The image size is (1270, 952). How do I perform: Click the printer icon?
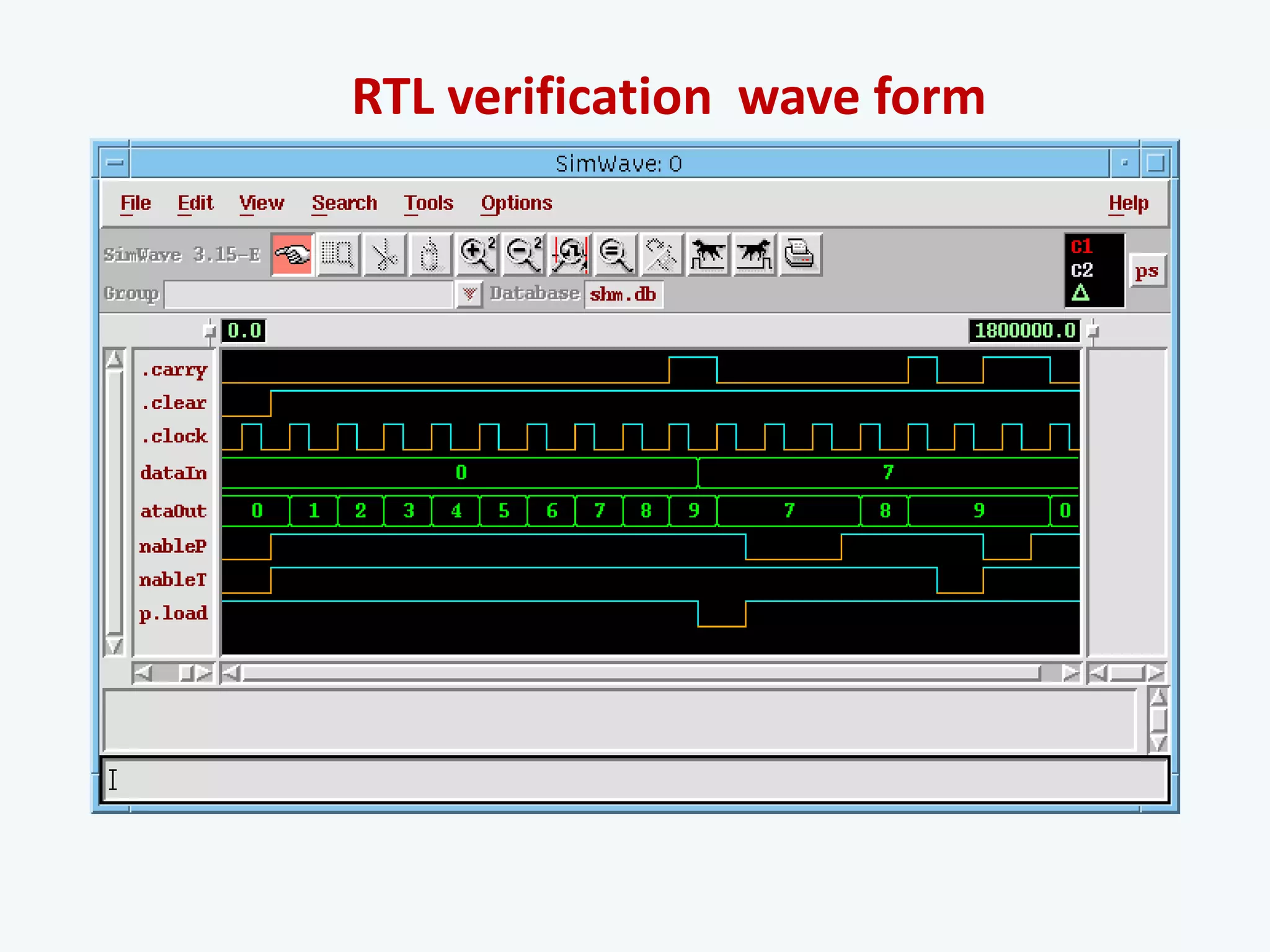click(x=800, y=254)
